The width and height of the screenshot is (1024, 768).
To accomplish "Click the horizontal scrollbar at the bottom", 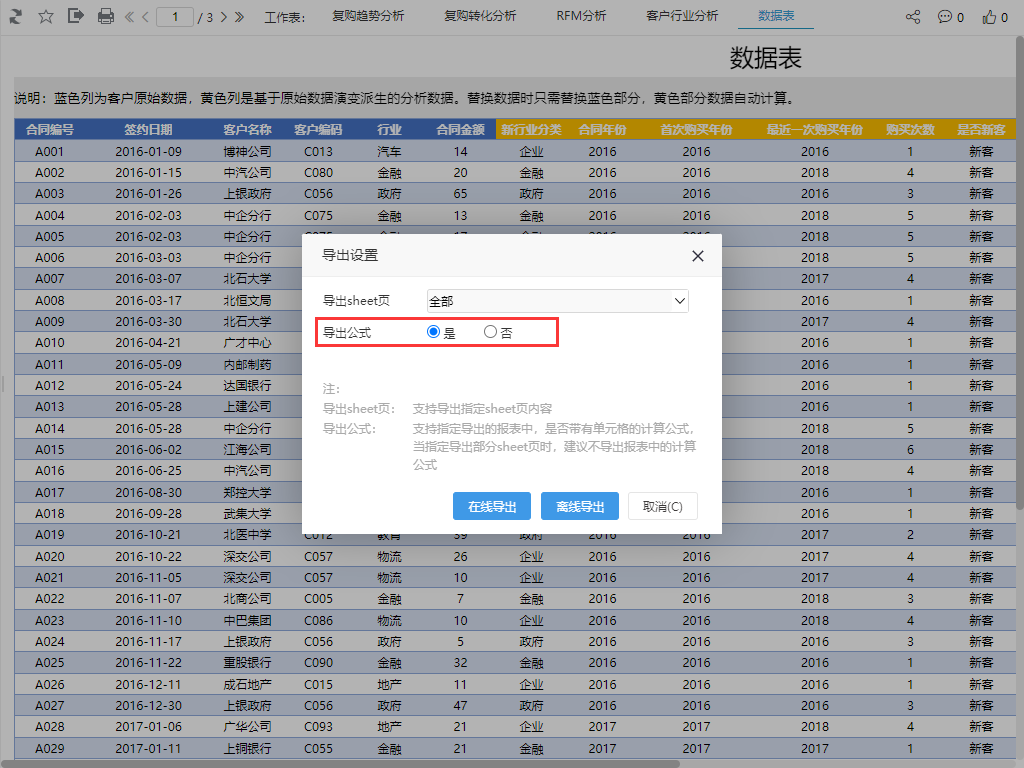I will click(340, 763).
